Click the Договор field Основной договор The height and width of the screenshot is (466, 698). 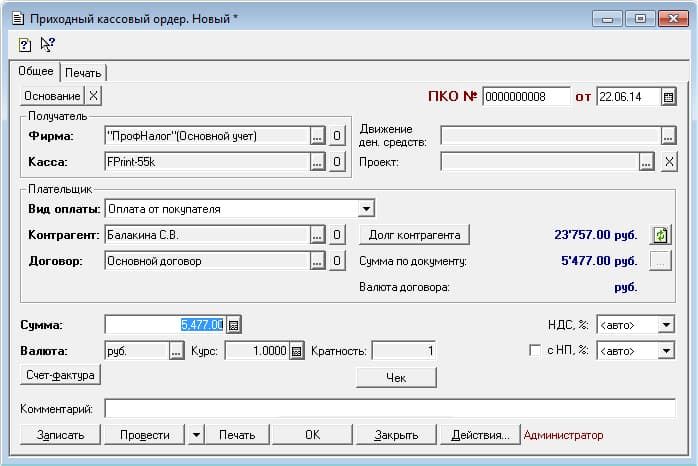click(207, 261)
